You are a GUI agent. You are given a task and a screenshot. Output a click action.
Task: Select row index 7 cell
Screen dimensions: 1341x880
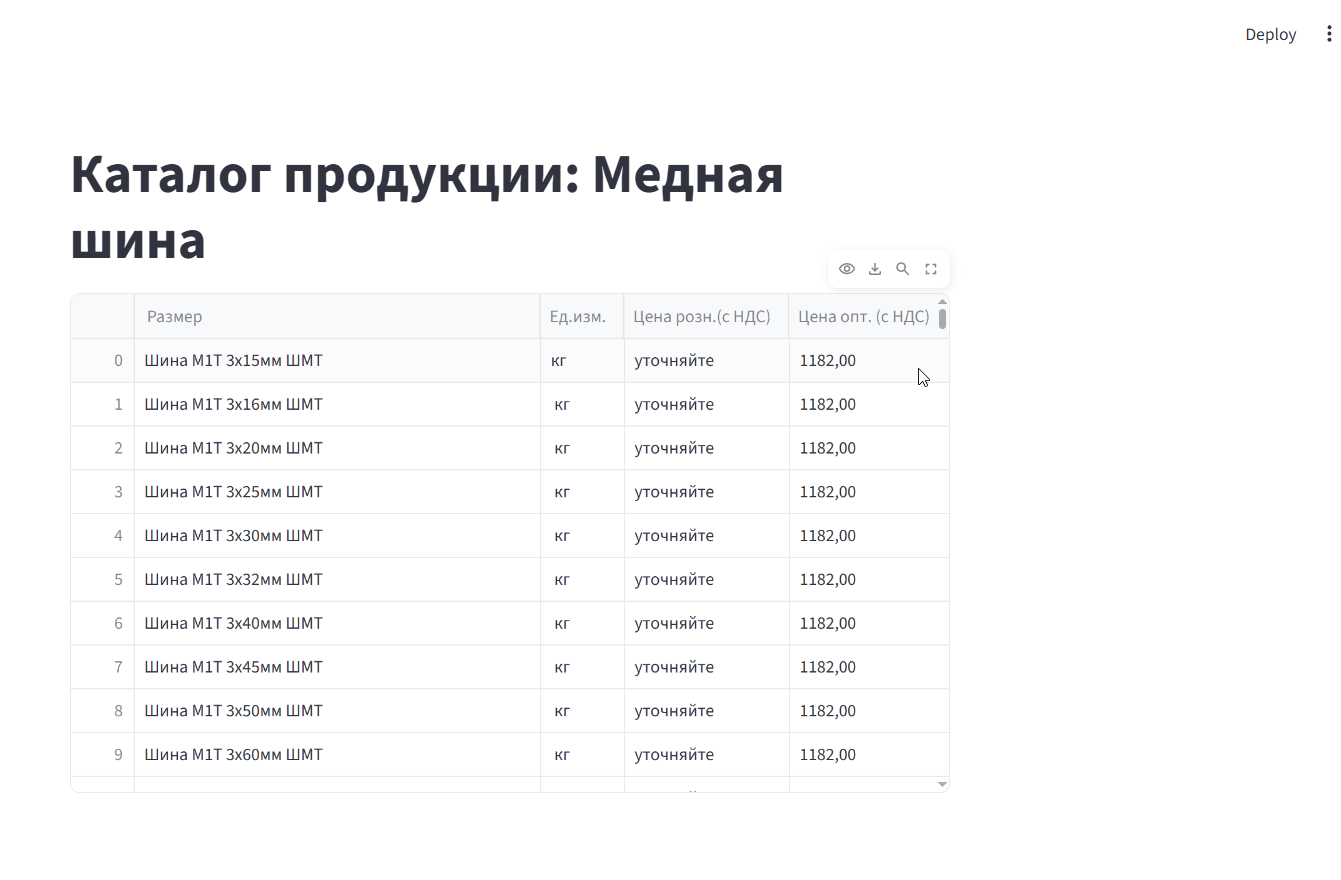(x=102, y=667)
